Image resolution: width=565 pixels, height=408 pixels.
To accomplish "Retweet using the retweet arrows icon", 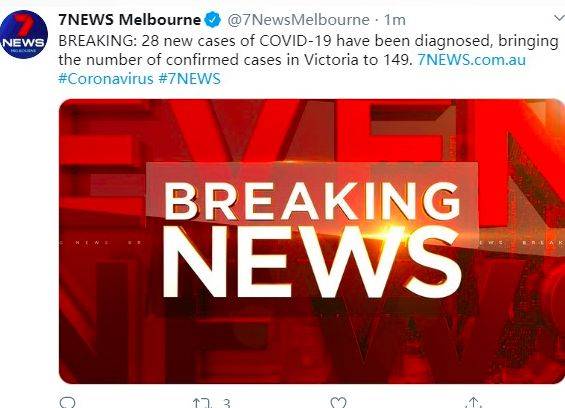I will coord(202,403).
